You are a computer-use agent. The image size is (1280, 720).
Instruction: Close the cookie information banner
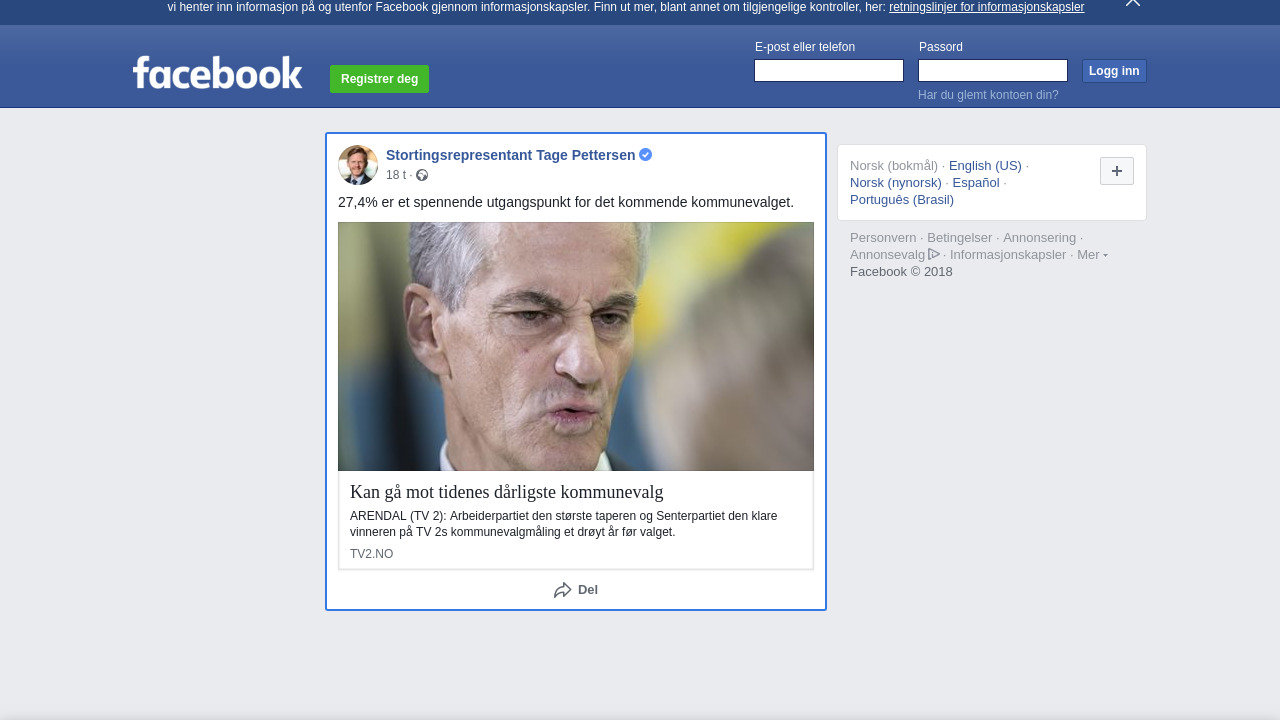(1133, 3)
